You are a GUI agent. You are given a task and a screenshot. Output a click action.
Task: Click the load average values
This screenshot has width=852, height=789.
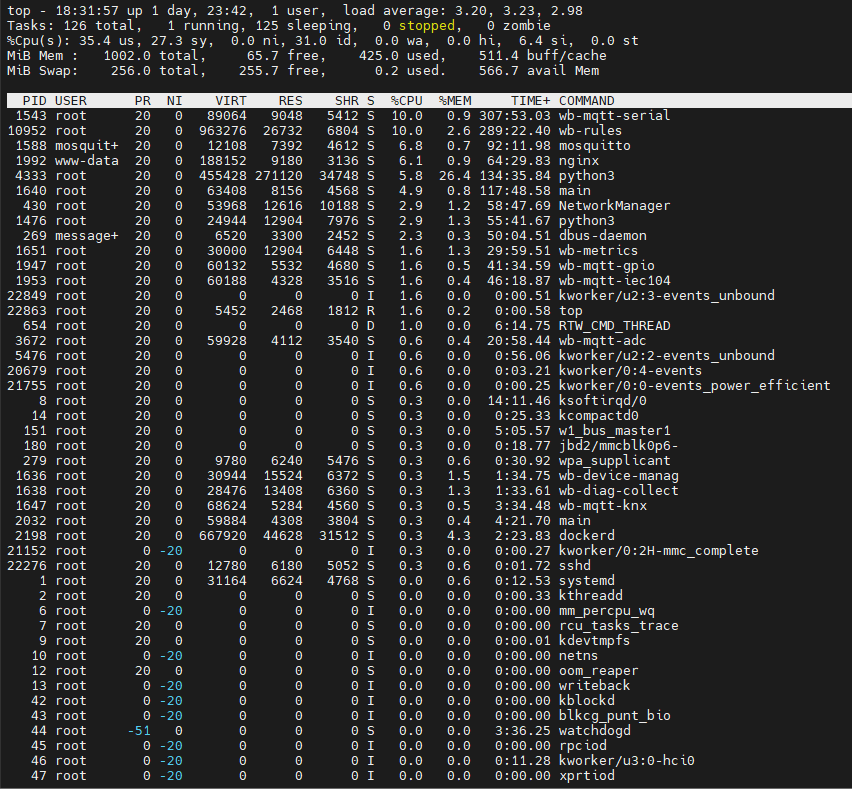pyautogui.click(x=529, y=10)
